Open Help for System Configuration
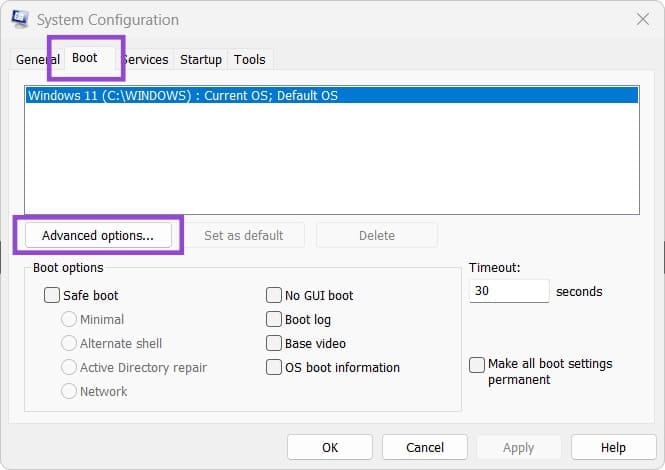The width and height of the screenshot is (665, 470). click(613, 447)
